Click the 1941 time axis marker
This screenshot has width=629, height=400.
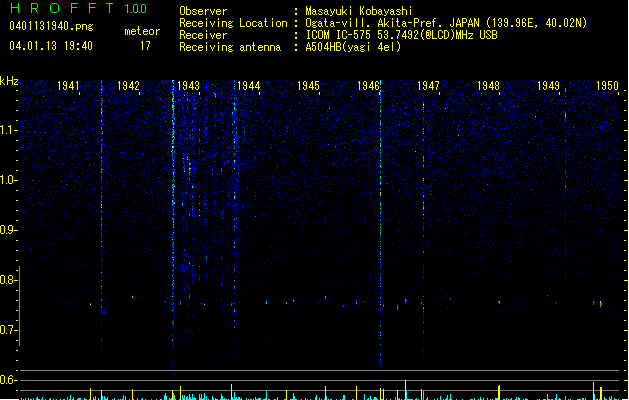68,86
